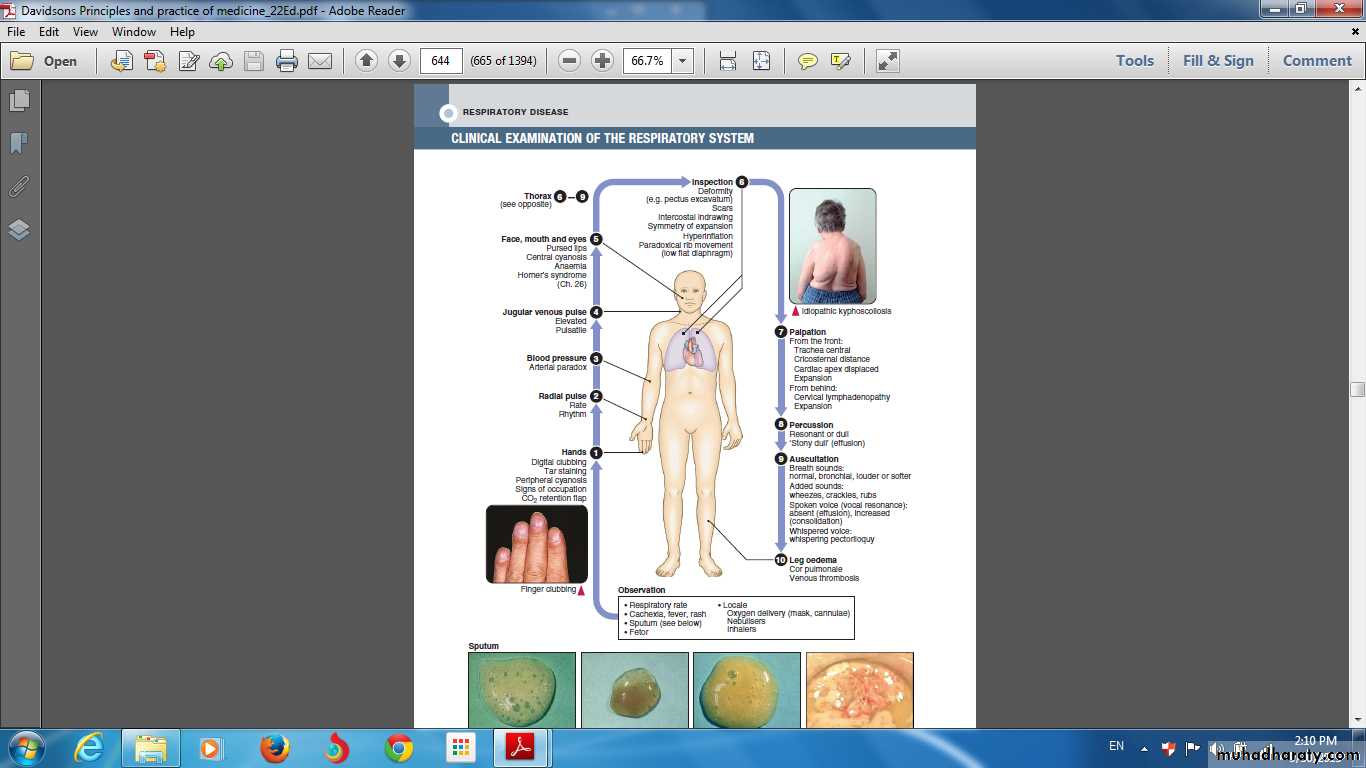Open the Bookmarks sidebar panel
The height and width of the screenshot is (768, 1366).
(x=19, y=144)
